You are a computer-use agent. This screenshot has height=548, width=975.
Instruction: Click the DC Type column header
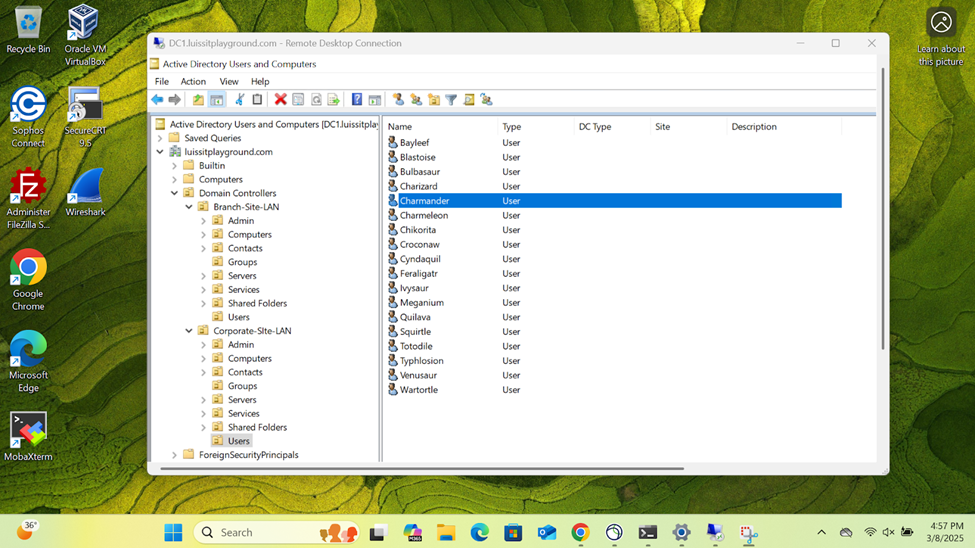tap(612, 126)
